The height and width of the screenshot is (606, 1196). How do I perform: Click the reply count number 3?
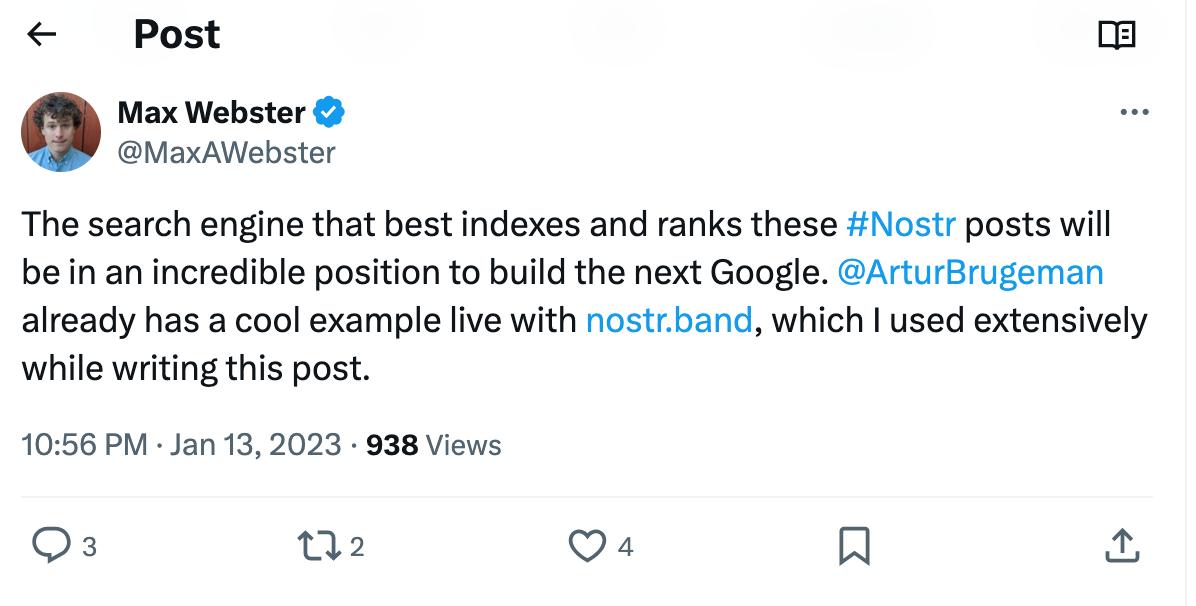89,547
